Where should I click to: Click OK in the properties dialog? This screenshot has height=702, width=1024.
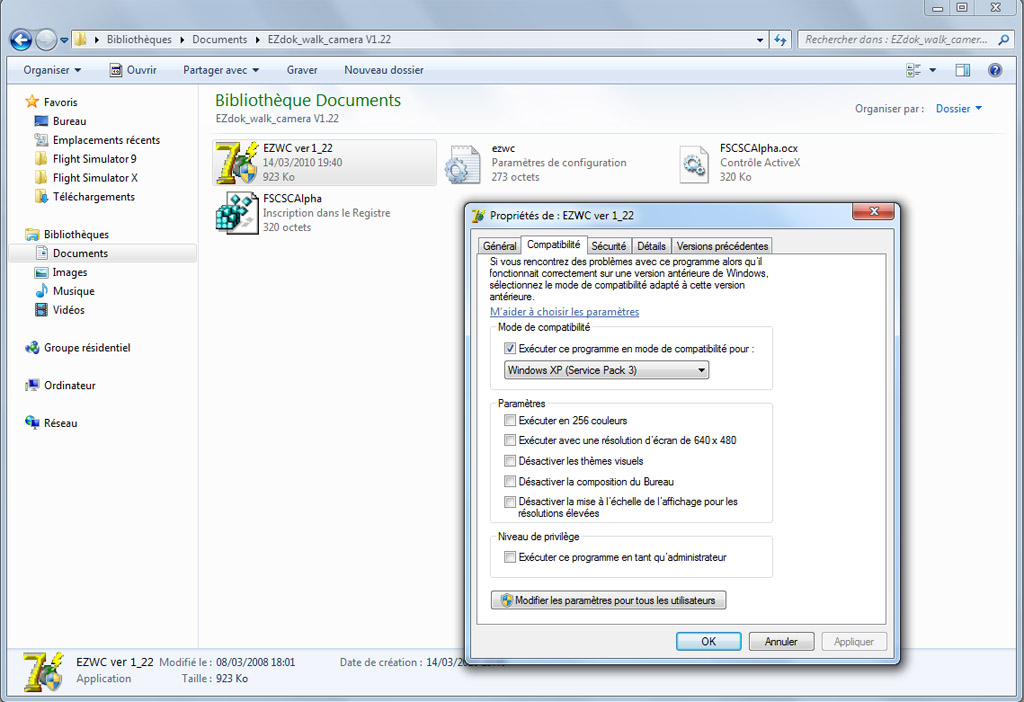pos(709,641)
